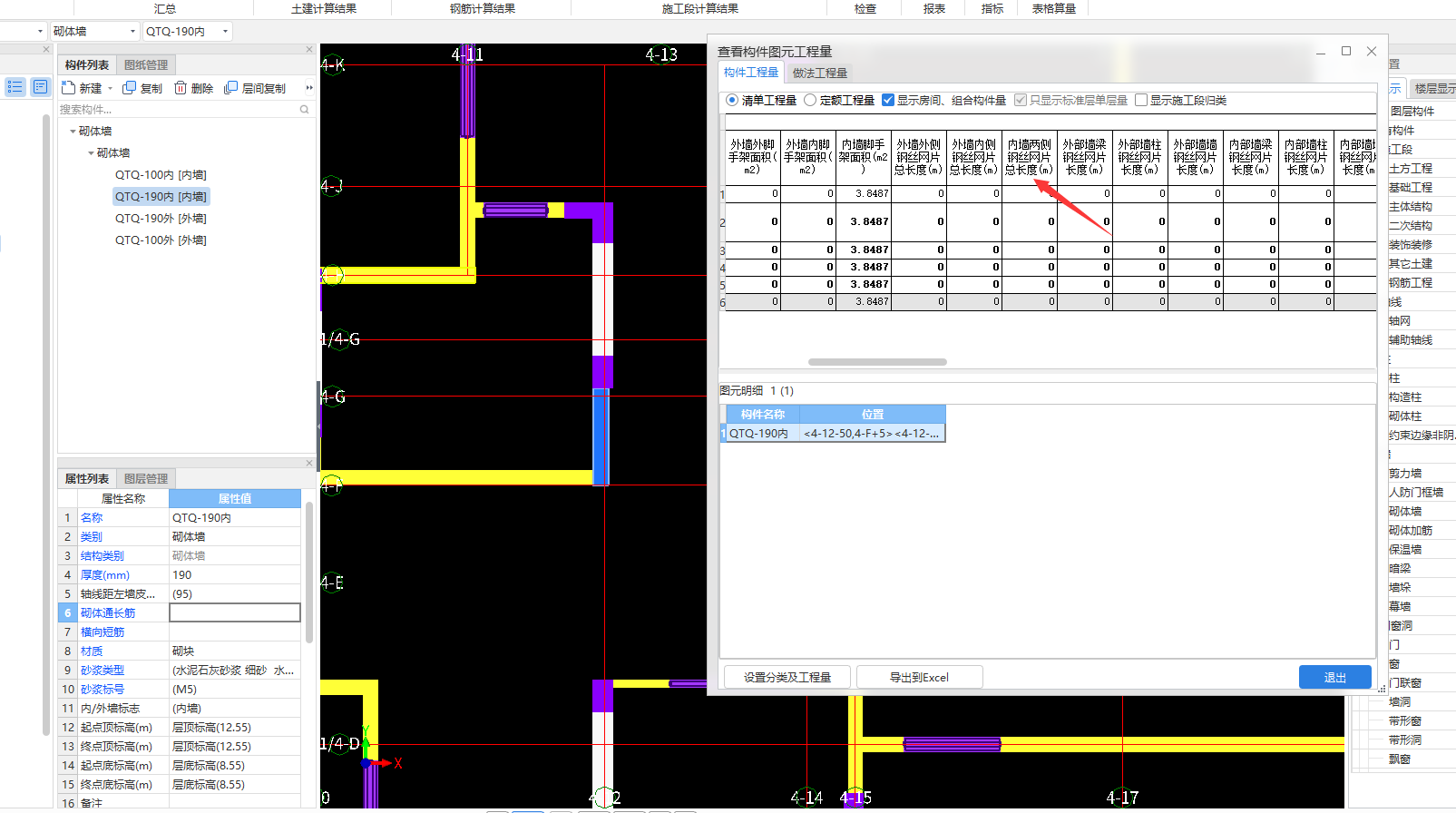This screenshot has height=813, width=1456.
Task: Click the 内墙脚手架面积 column header
Action: (863, 157)
